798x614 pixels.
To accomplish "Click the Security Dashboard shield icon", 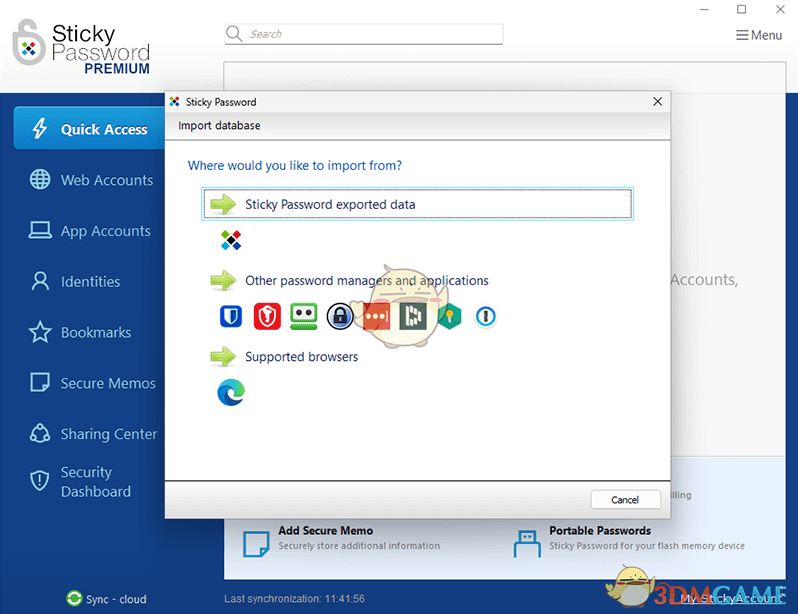I will [40, 480].
